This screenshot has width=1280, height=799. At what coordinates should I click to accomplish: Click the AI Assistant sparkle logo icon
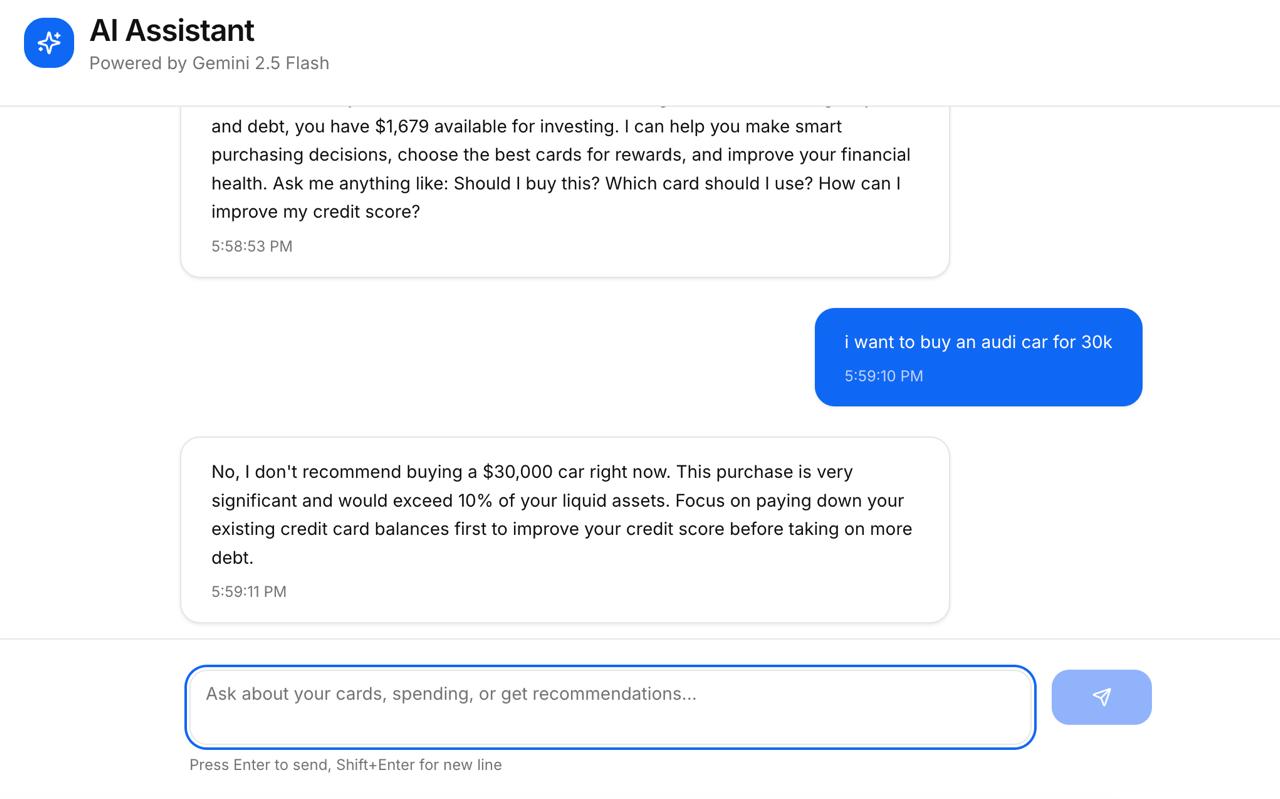tap(49, 43)
